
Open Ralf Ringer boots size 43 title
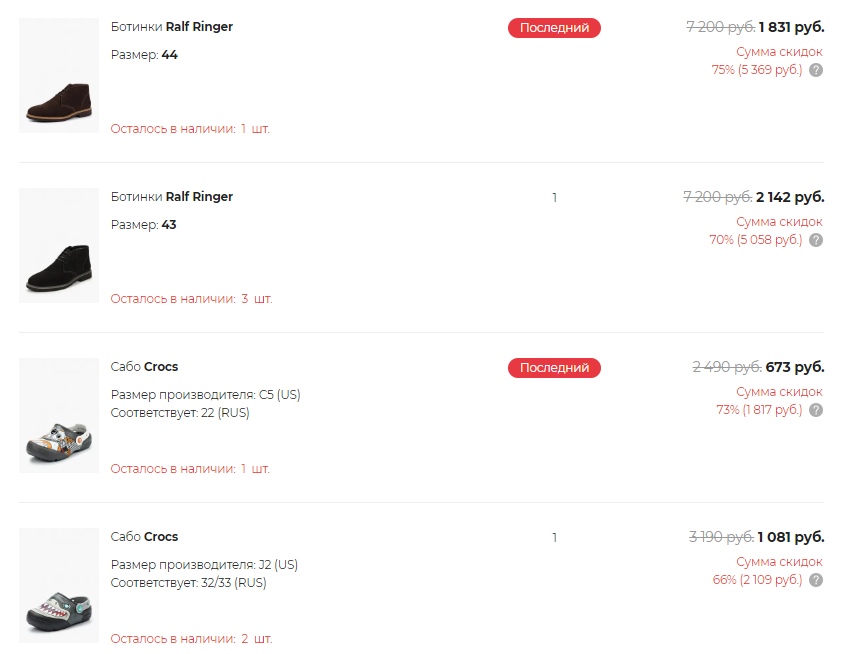pyautogui.click(x=172, y=197)
